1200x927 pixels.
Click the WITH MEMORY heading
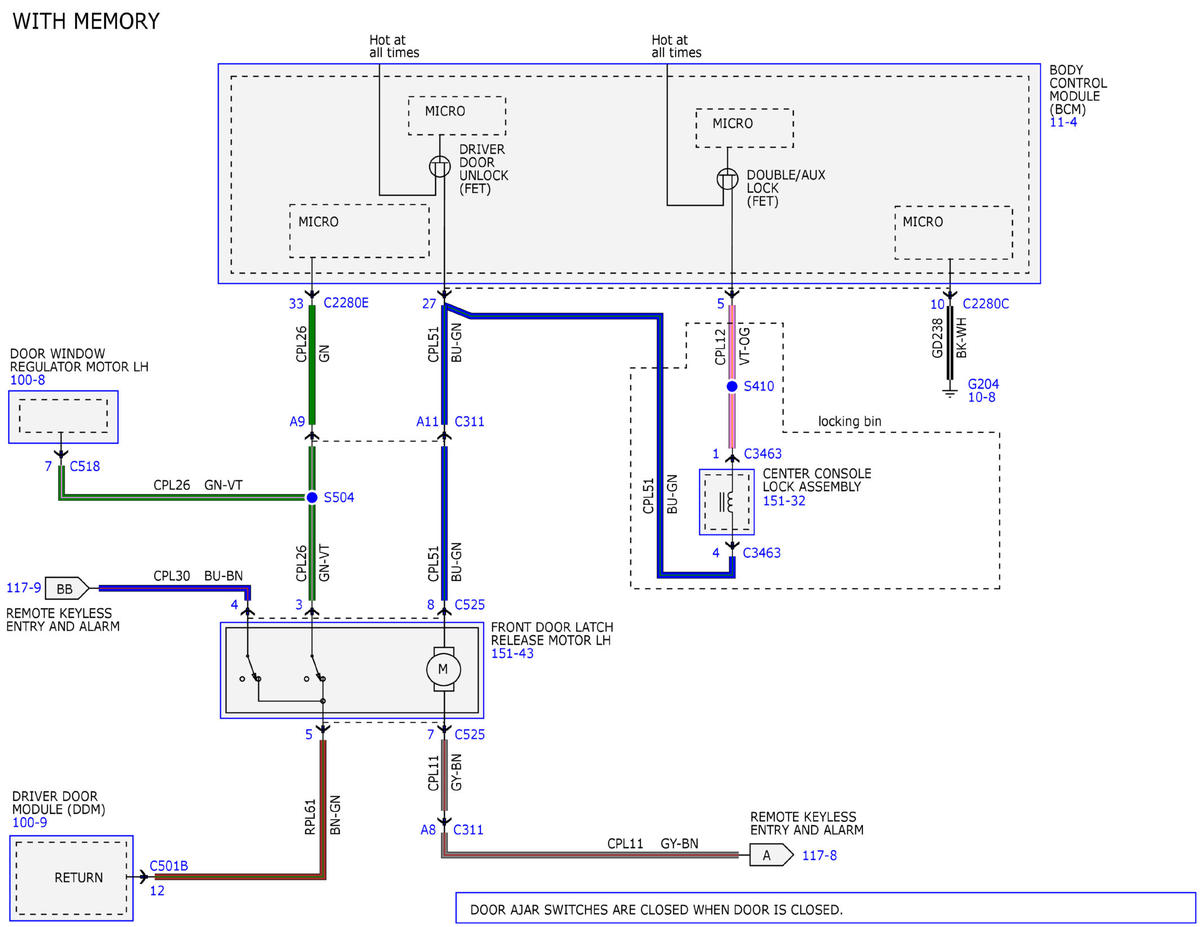(x=86, y=21)
